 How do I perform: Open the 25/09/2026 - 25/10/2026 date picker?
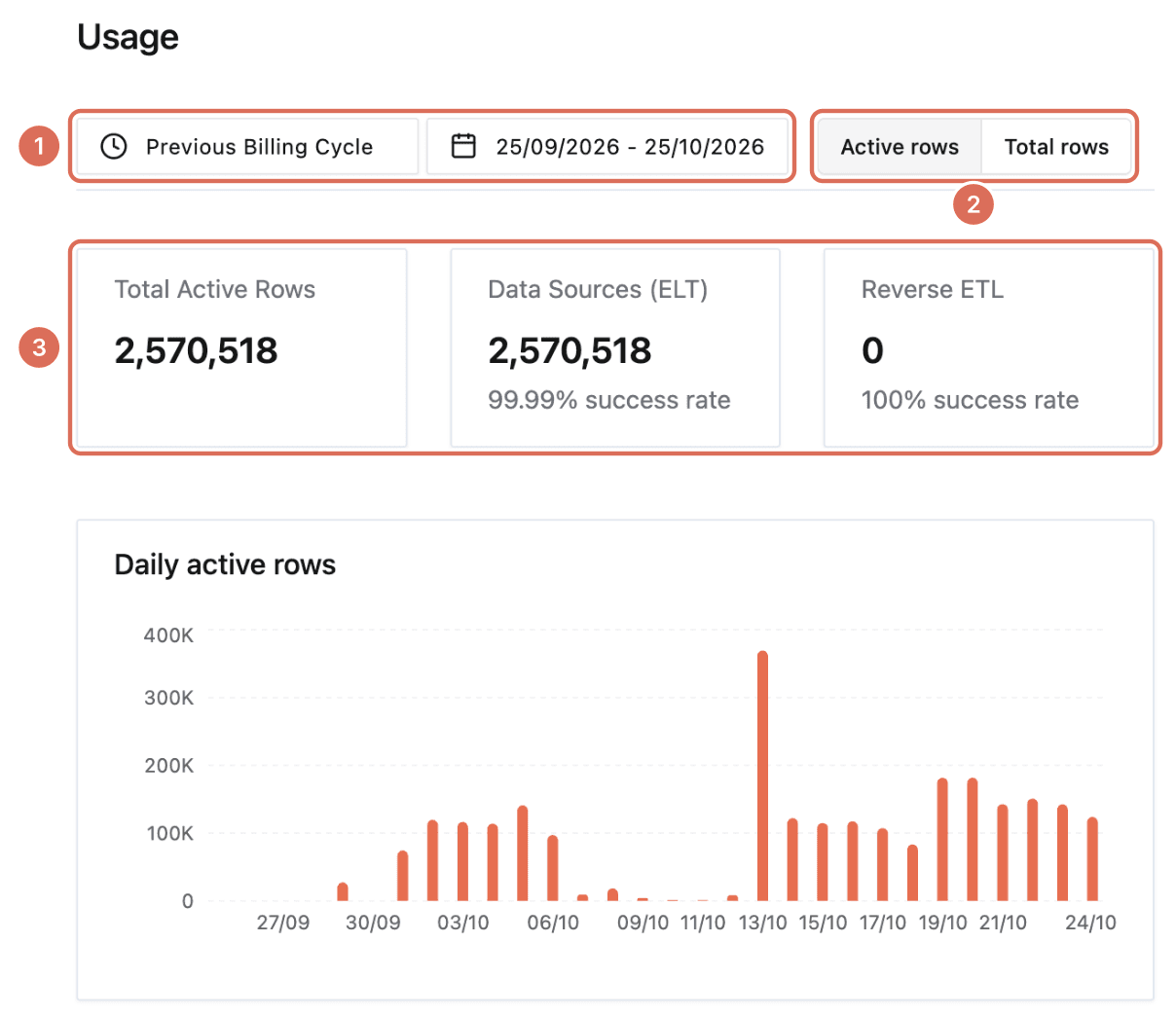pyautogui.click(x=607, y=147)
